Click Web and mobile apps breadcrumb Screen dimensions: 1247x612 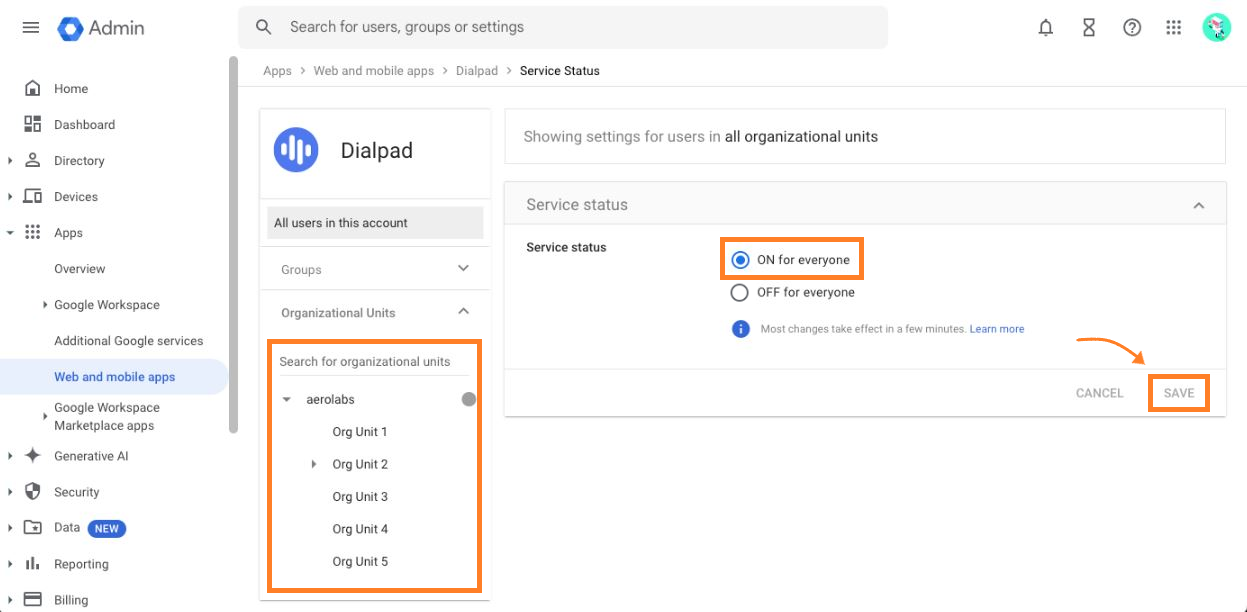tap(374, 71)
